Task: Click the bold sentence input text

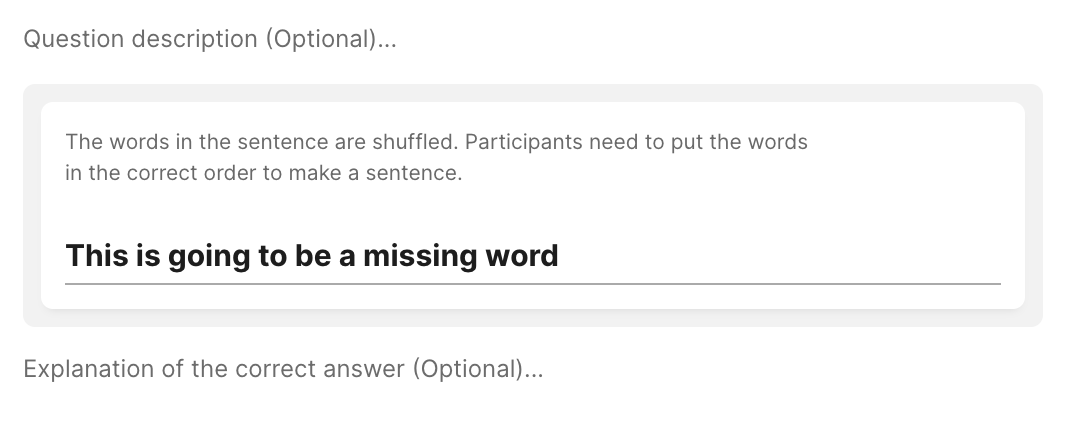Action: click(311, 256)
